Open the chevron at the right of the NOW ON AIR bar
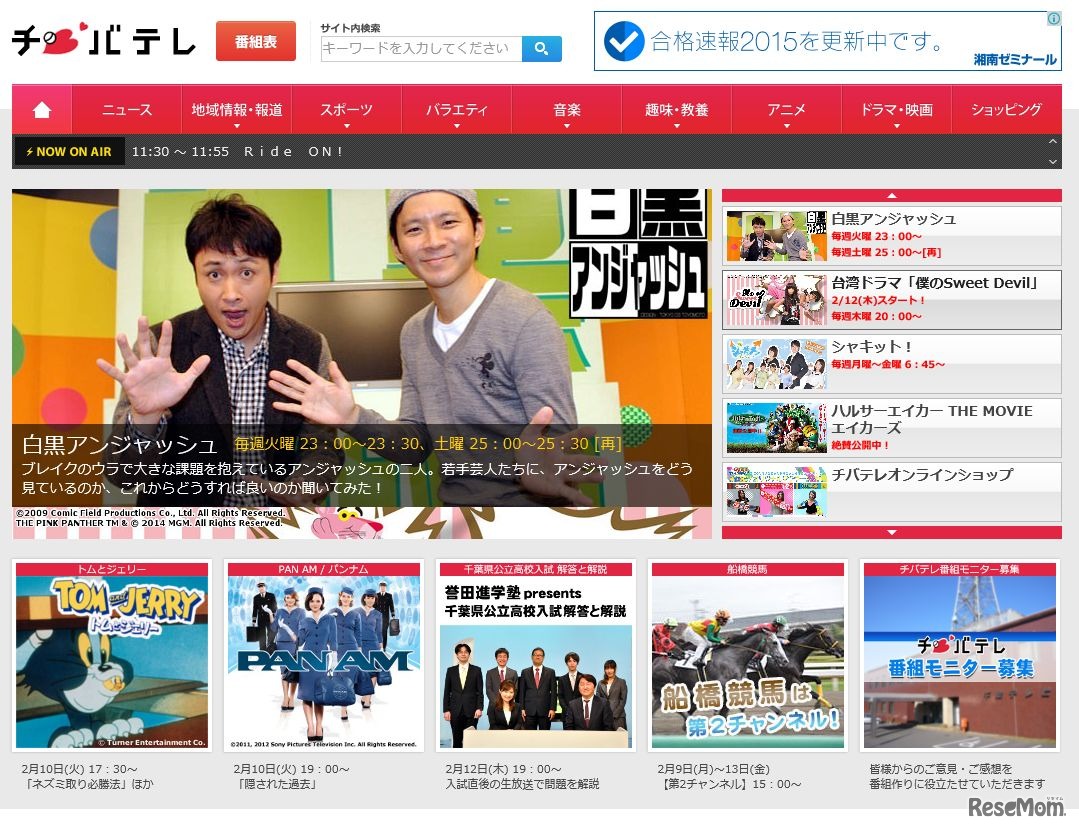1079x830 pixels. tap(1053, 151)
